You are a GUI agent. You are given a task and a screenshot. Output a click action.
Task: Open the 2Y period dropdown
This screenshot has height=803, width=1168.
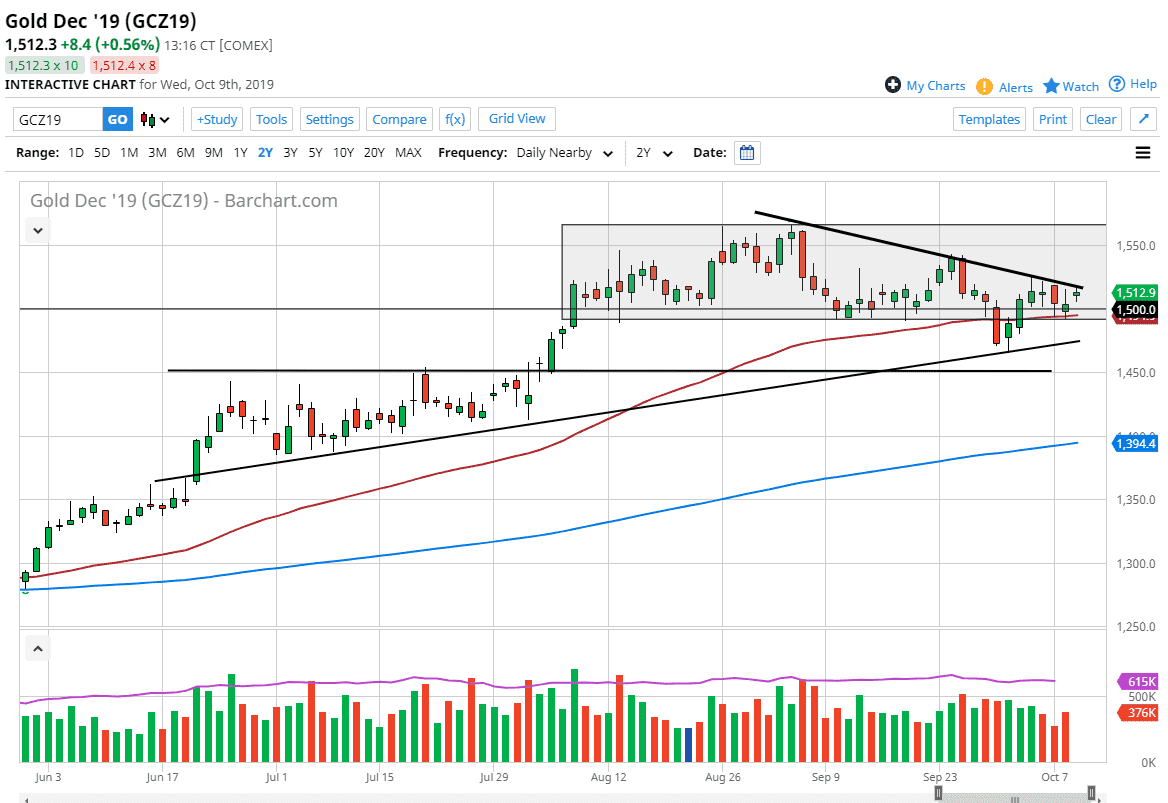tap(655, 153)
